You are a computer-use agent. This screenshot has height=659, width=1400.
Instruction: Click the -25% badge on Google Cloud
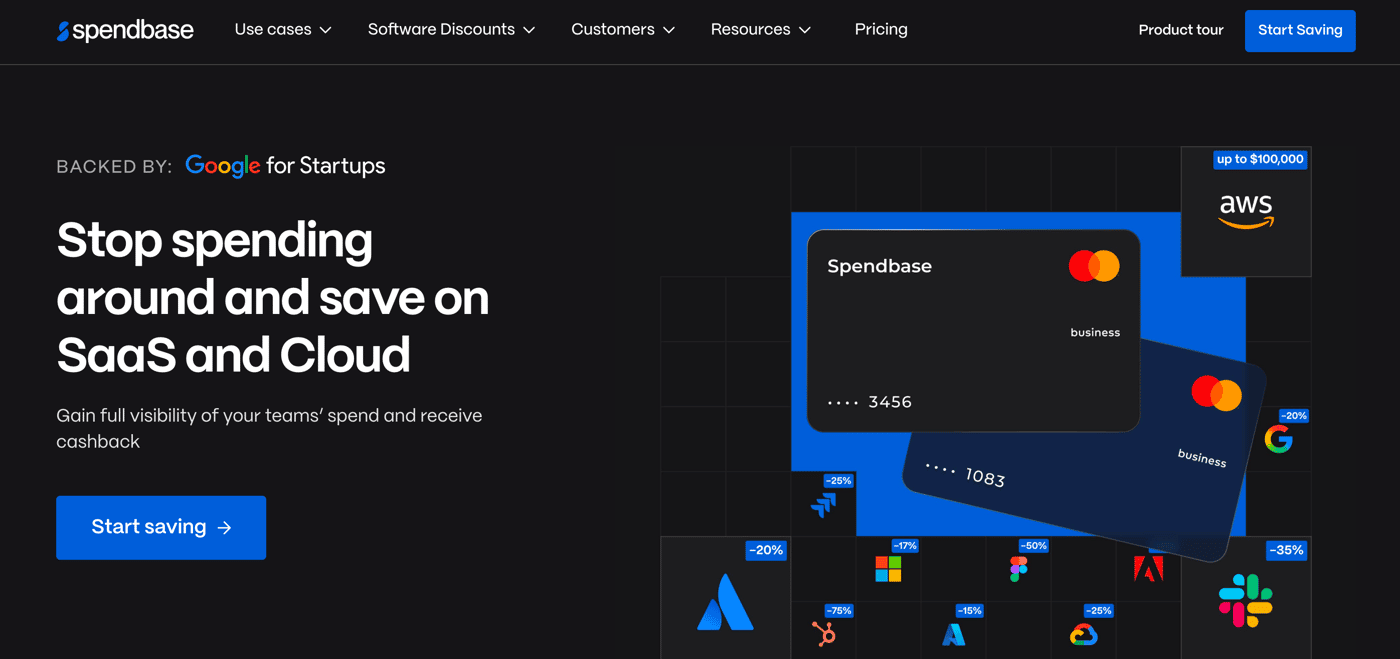pos(1098,611)
